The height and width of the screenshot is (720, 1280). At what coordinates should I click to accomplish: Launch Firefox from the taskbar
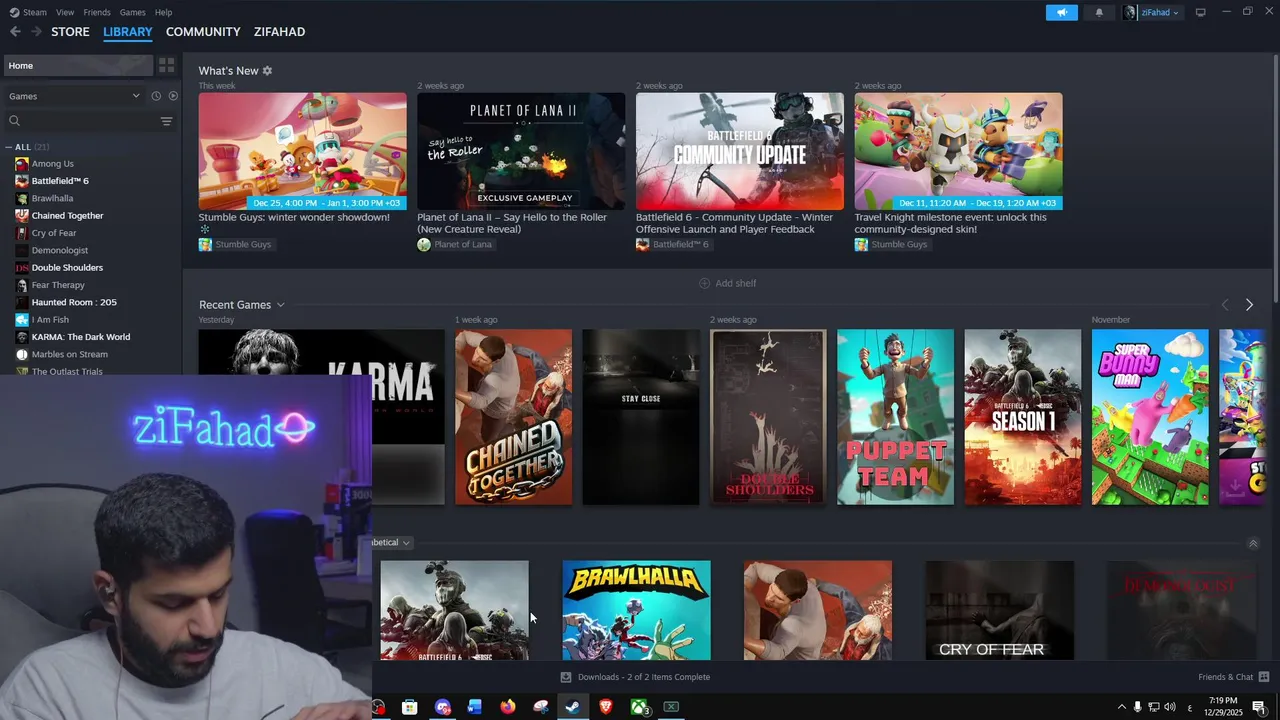point(508,707)
